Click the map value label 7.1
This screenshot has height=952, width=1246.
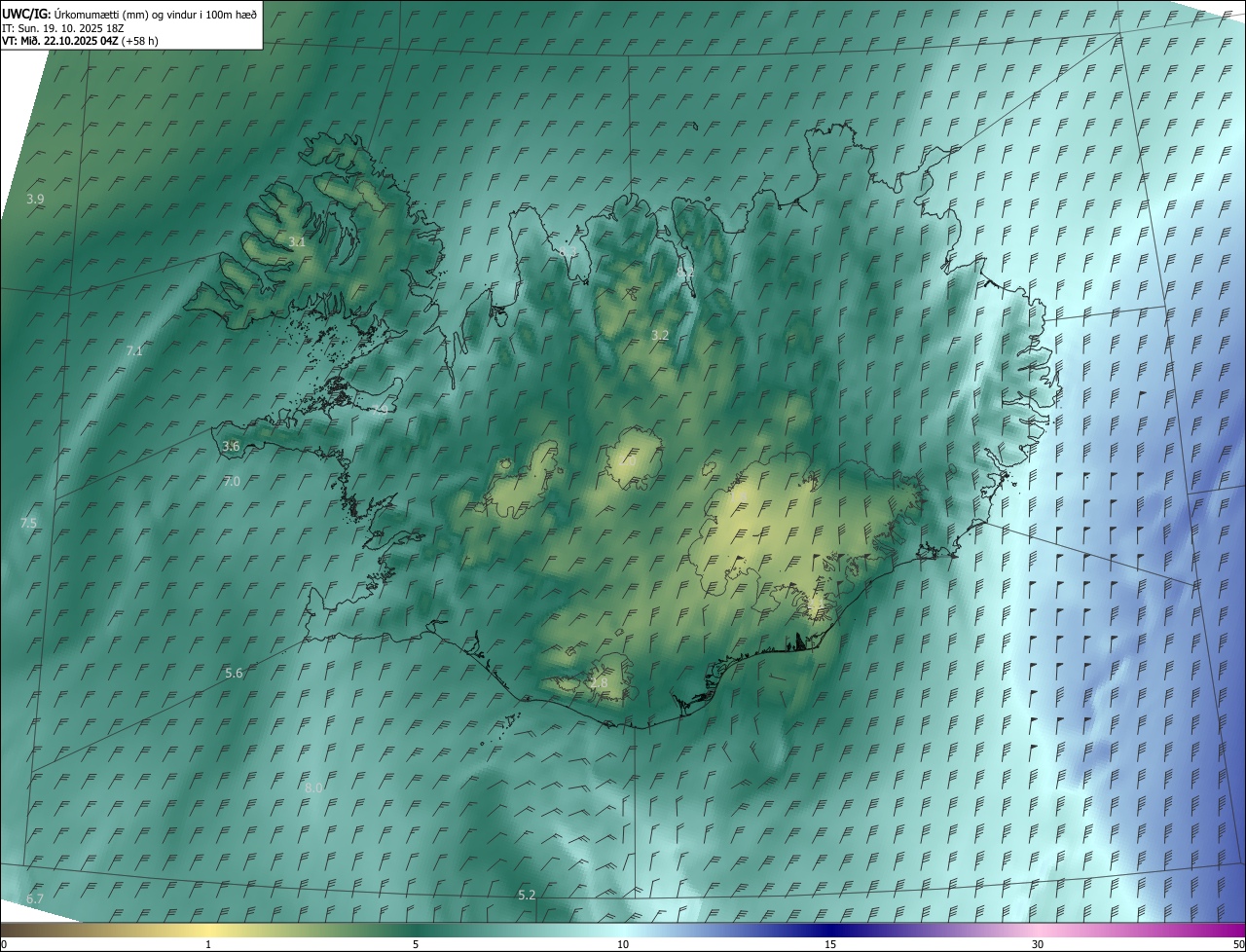click(x=134, y=350)
